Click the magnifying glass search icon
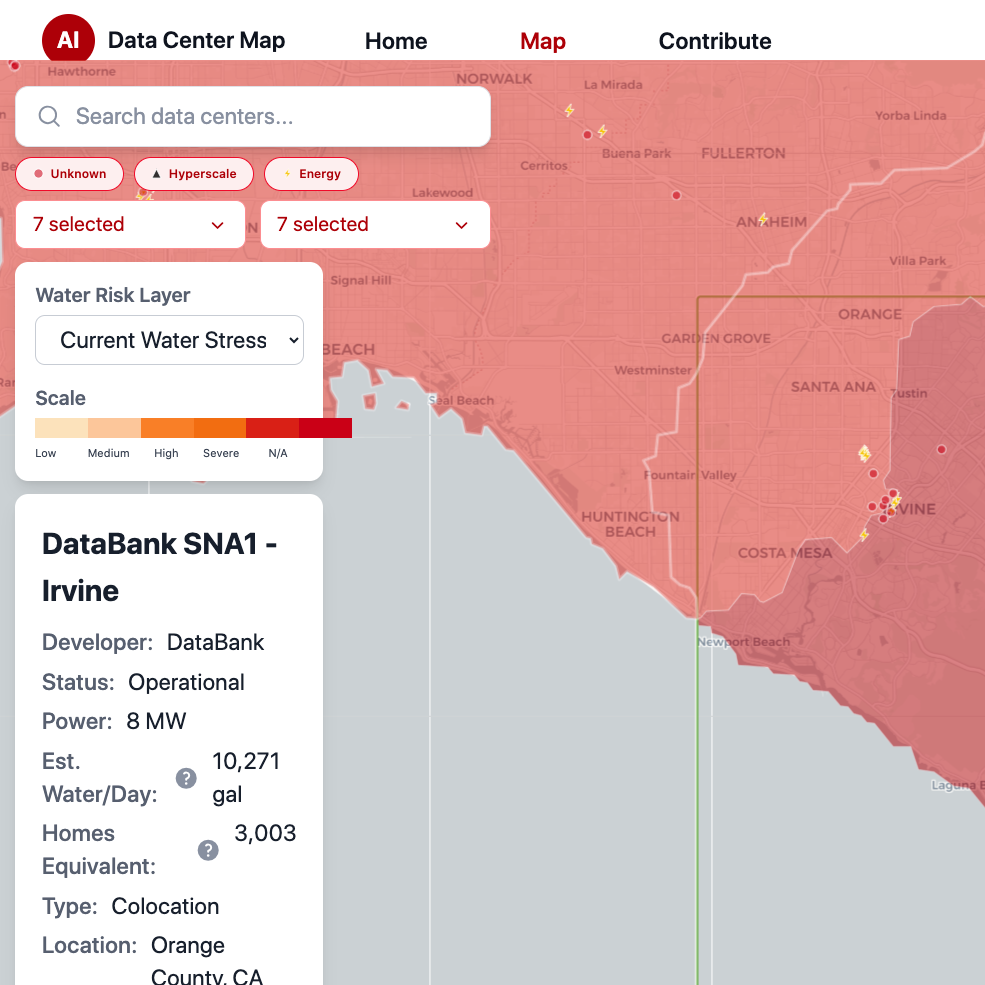This screenshot has height=985, width=985. point(49,116)
